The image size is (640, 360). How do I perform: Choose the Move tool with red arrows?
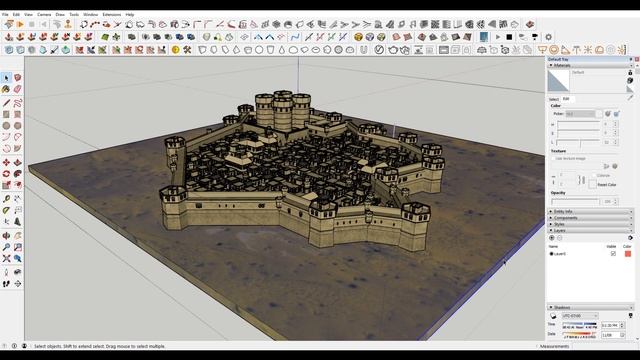click(6, 162)
